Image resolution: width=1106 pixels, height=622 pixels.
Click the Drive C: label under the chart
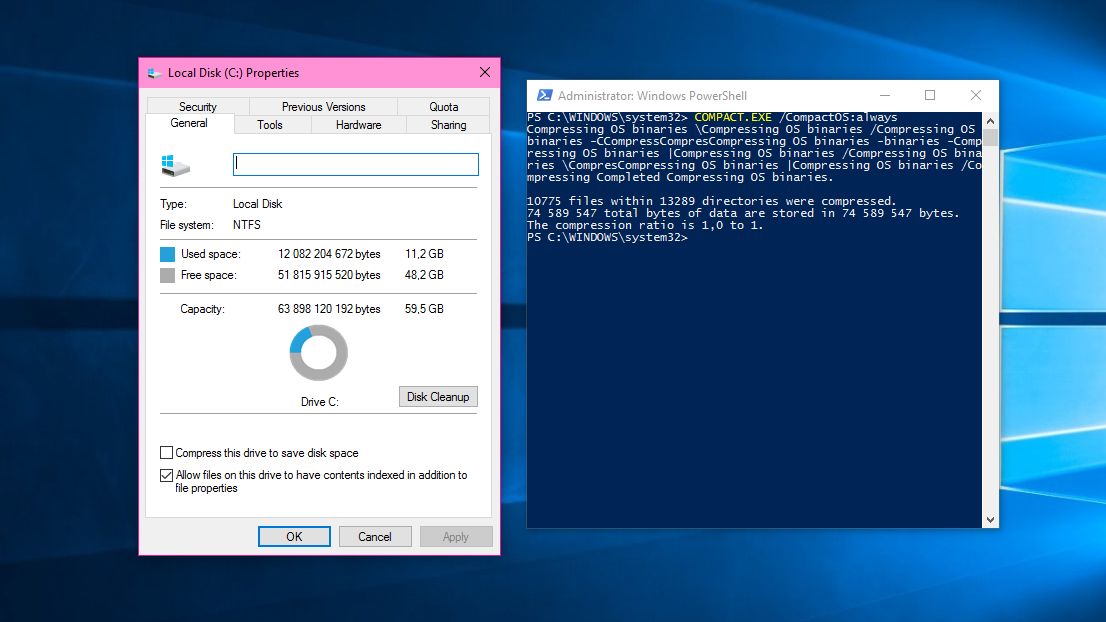pyautogui.click(x=320, y=402)
